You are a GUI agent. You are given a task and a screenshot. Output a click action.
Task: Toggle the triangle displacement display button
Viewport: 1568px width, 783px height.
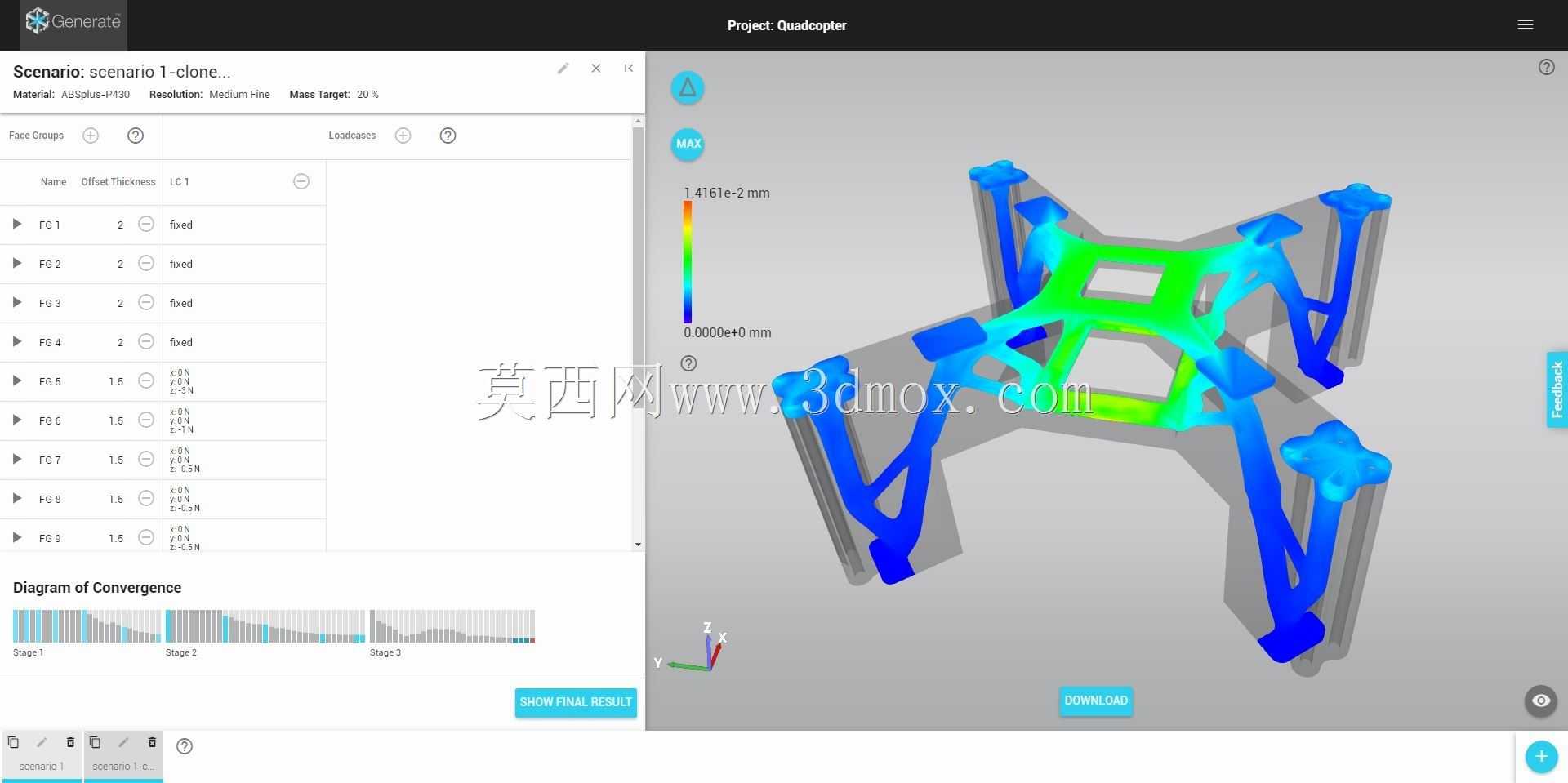[688, 87]
